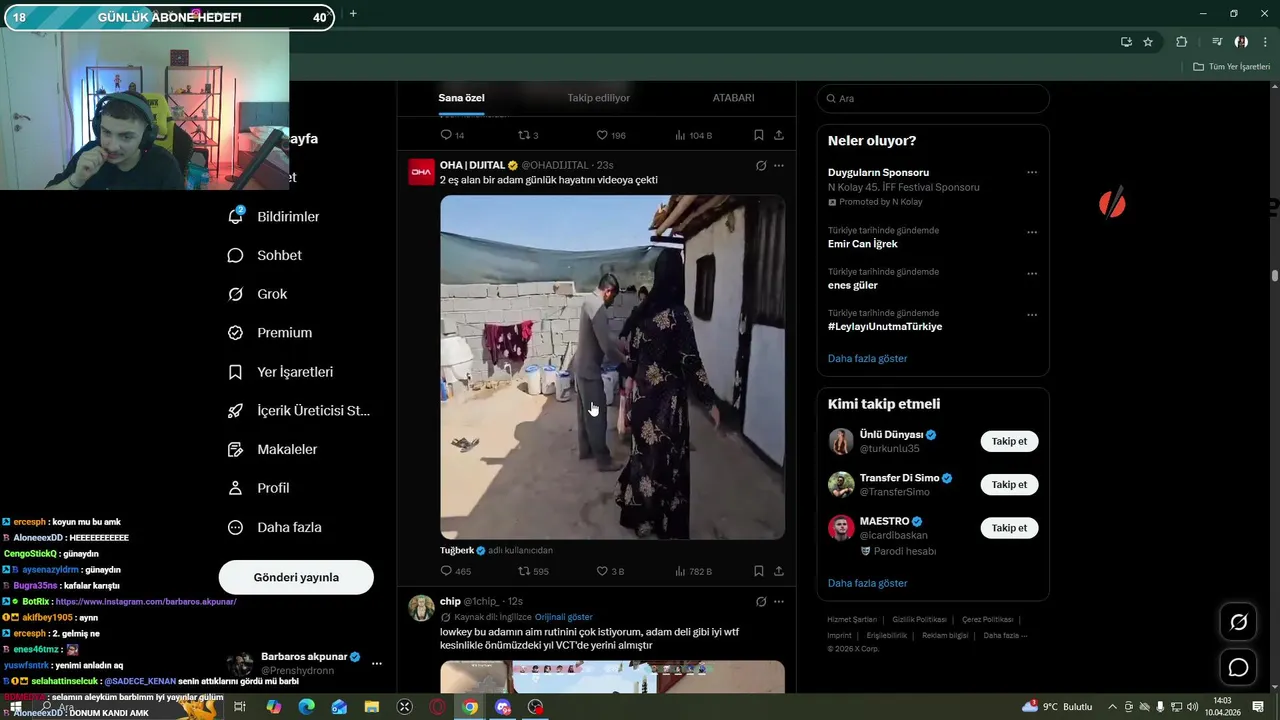Open File Explorer from taskbar
This screenshot has height=720, width=1280.
click(x=371, y=707)
